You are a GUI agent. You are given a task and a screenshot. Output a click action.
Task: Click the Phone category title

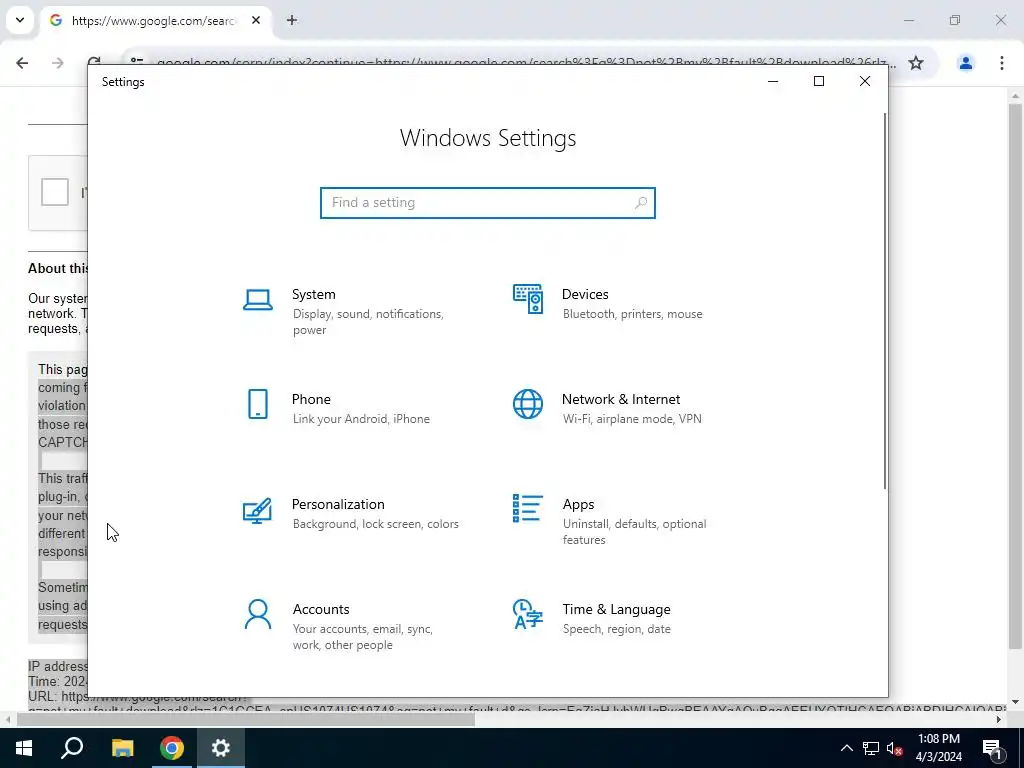(x=312, y=400)
